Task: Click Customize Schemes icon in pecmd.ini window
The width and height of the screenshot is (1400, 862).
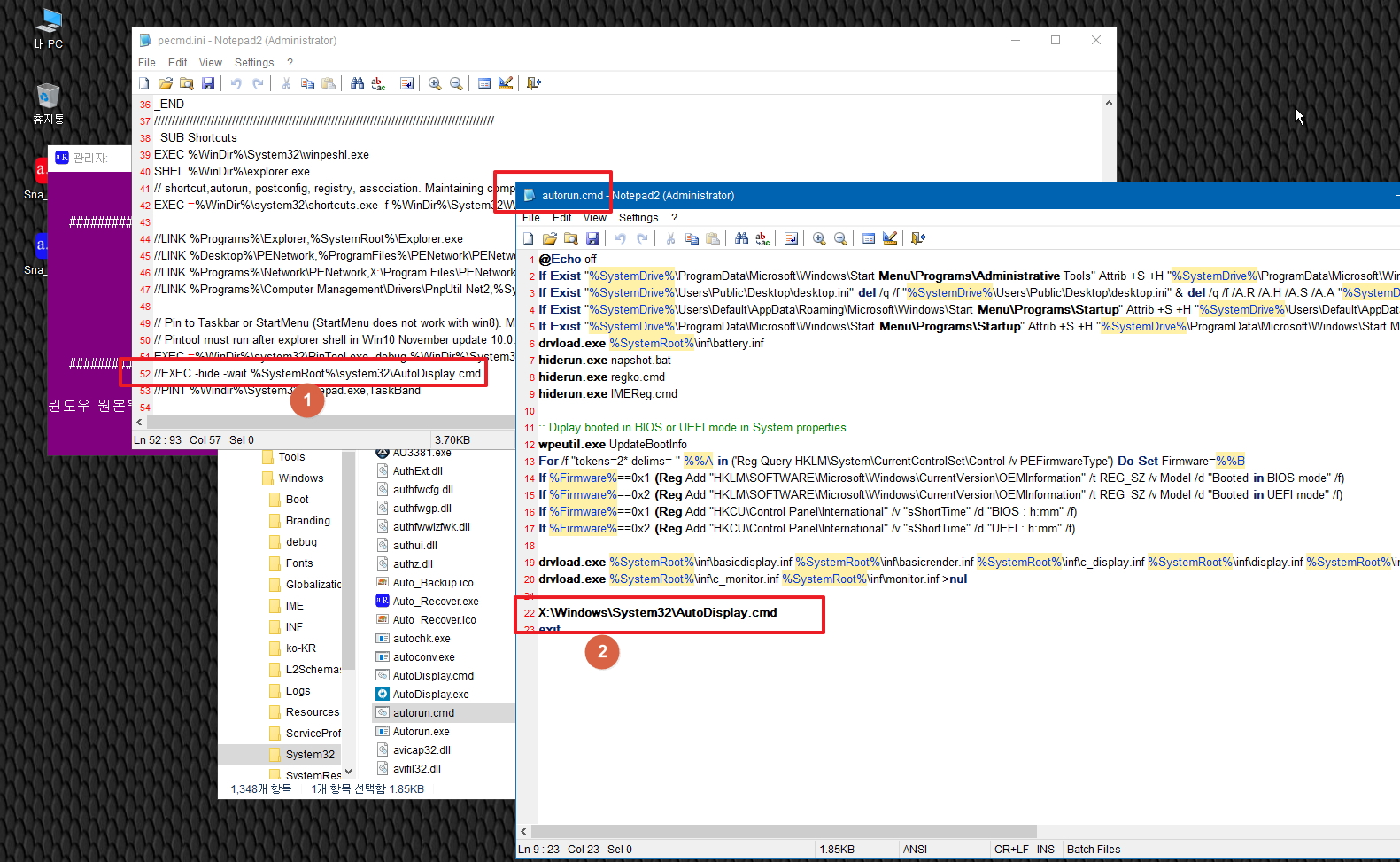Action: 506,83
